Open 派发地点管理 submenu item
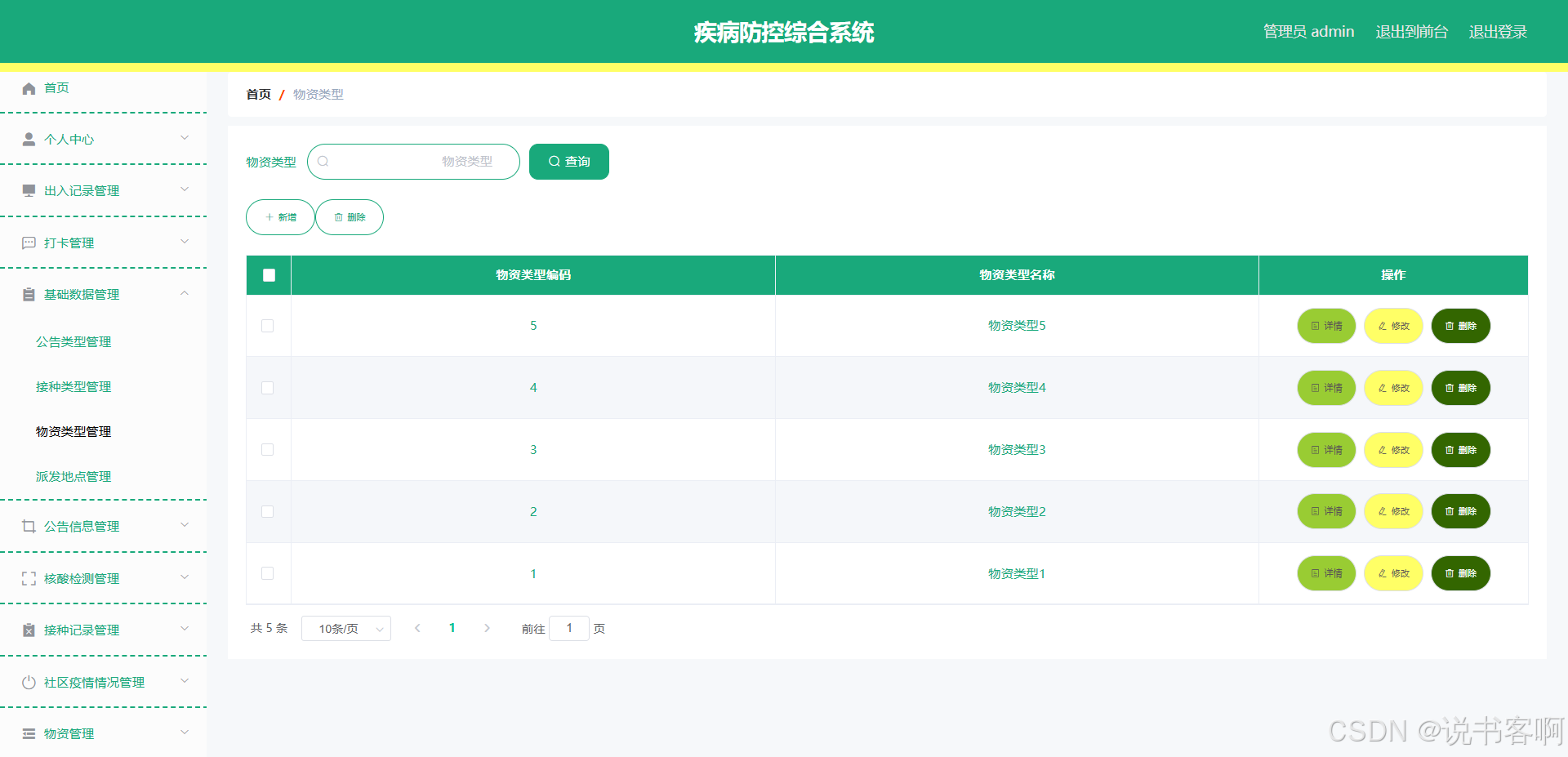This screenshot has width=1568, height=757. click(x=73, y=477)
